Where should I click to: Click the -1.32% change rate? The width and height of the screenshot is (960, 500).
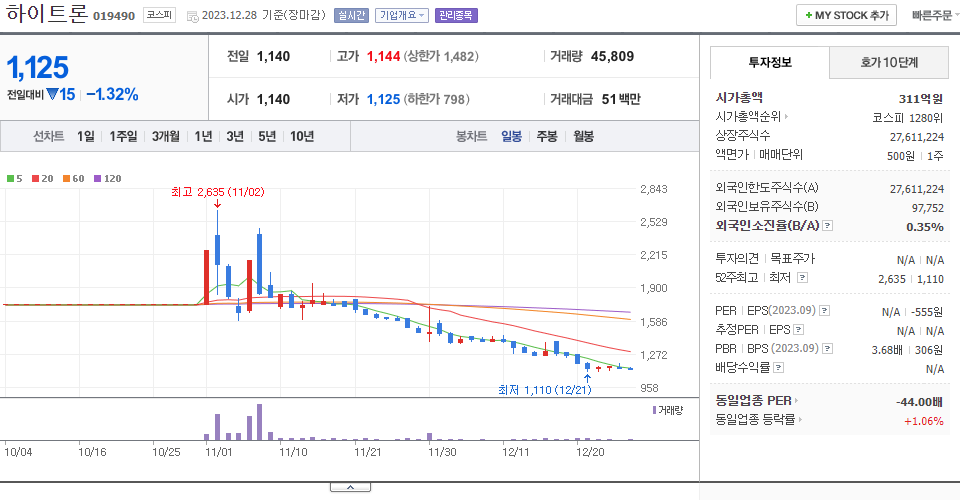(112, 94)
